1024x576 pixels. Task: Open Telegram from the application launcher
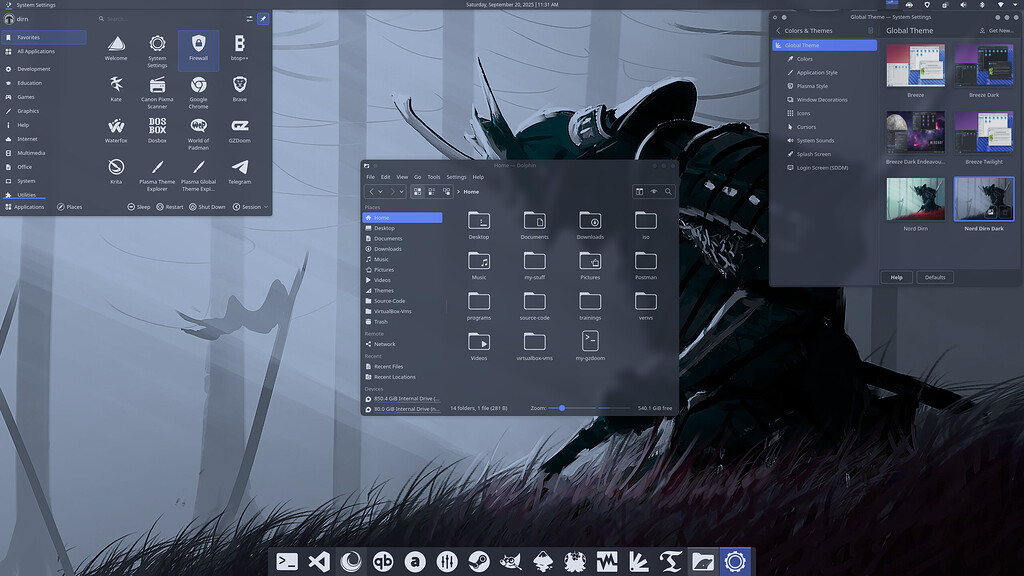[239, 171]
